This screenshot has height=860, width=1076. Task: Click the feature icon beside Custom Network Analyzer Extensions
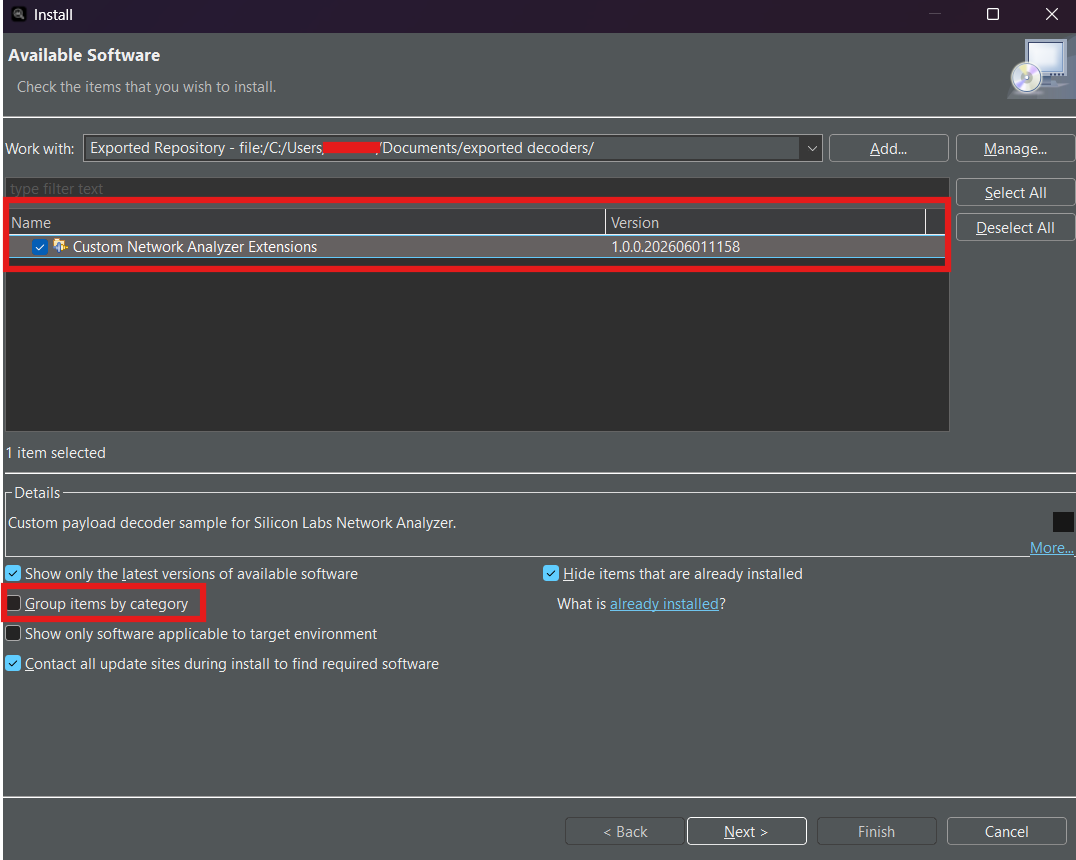(60, 246)
